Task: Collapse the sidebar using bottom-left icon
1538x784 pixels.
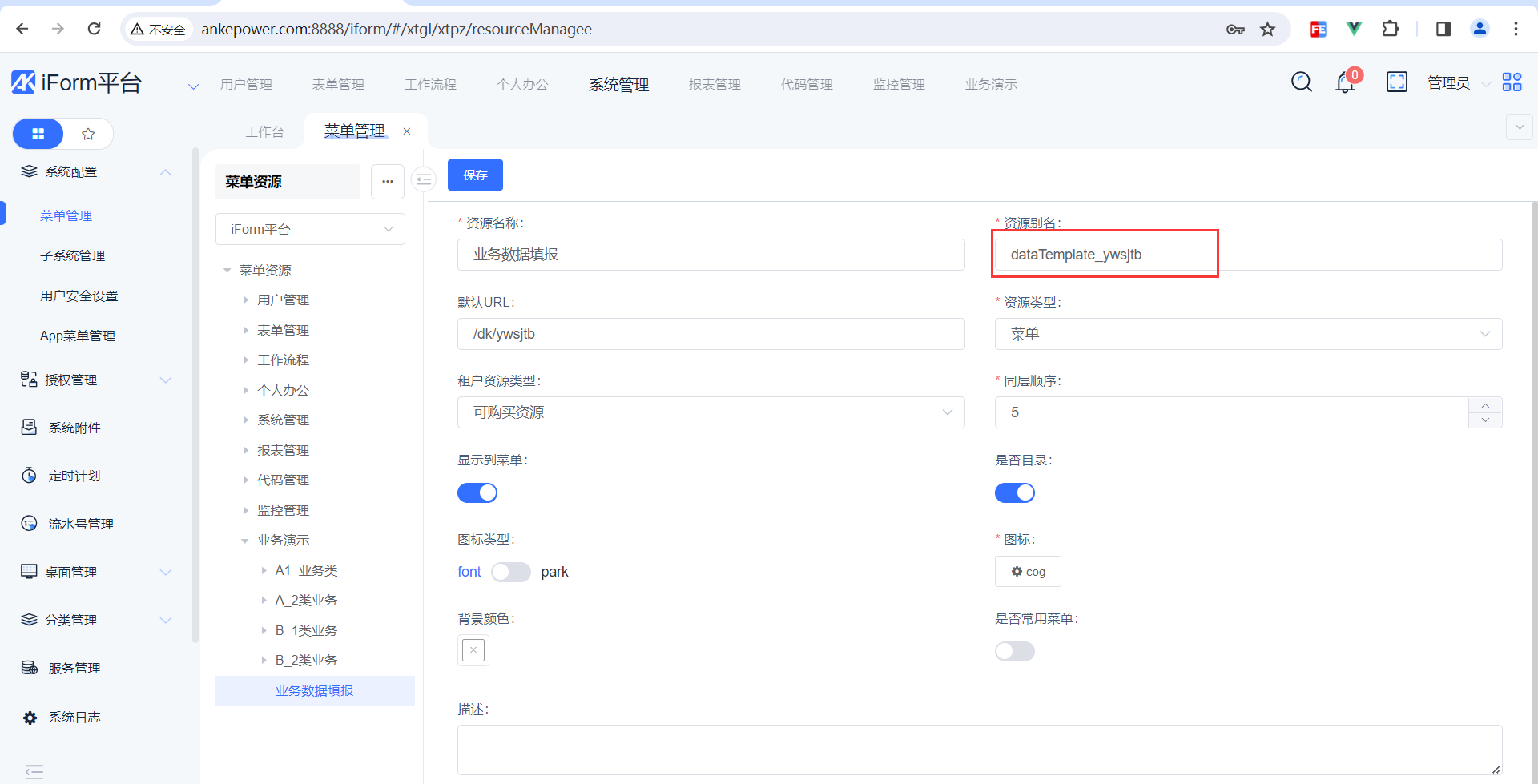Action: pos(34,771)
